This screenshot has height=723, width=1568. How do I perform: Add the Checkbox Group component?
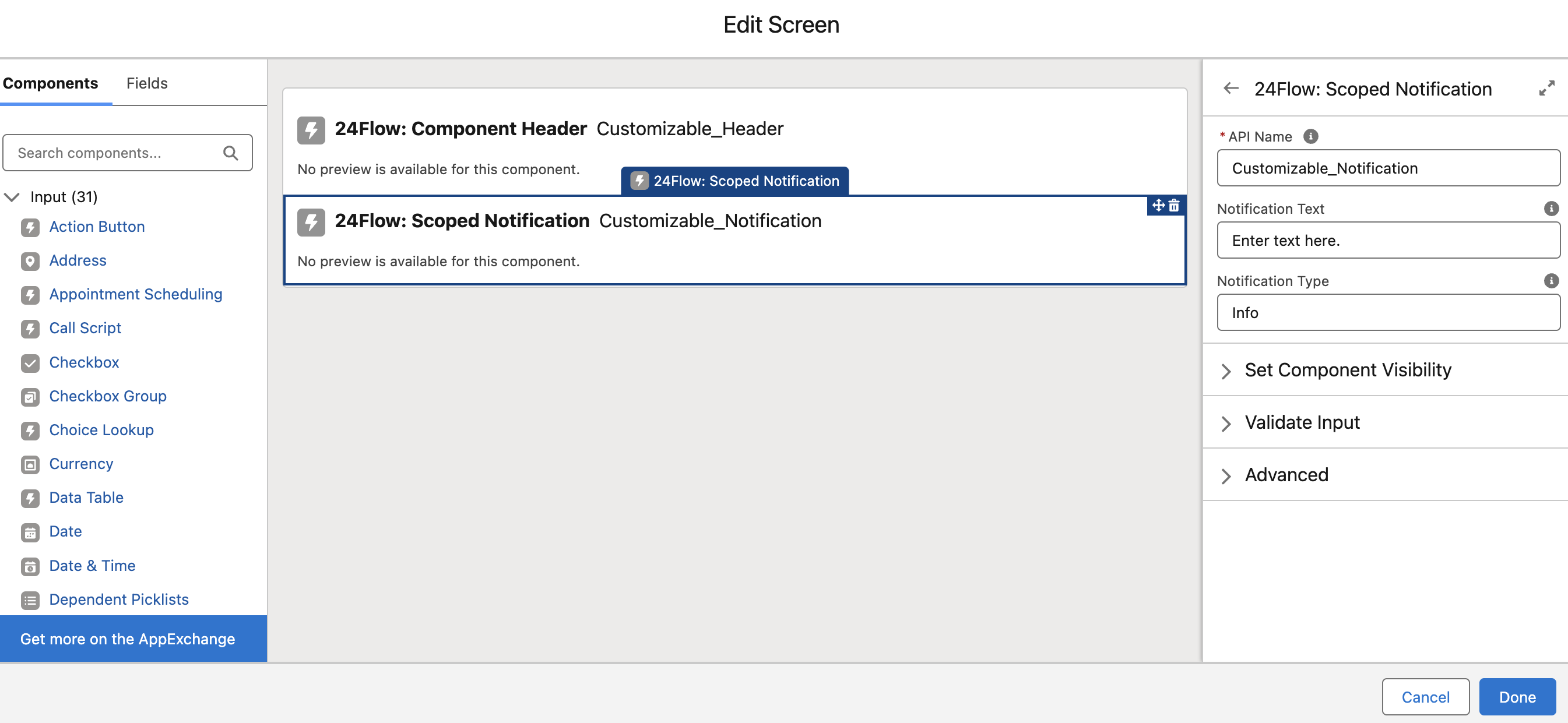pyautogui.click(x=108, y=396)
